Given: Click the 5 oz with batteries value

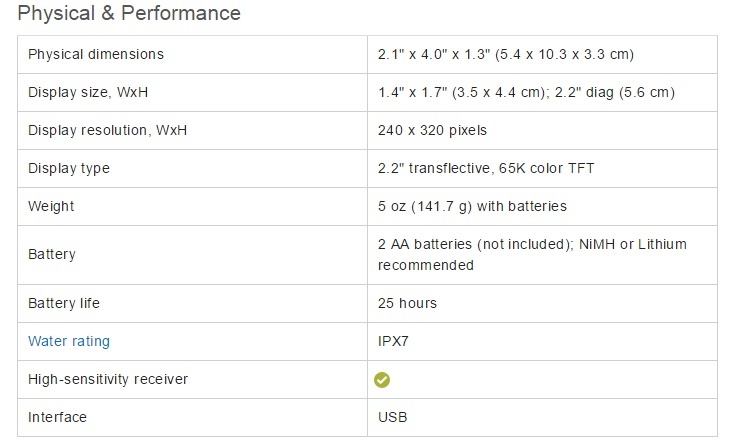Looking at the screenshot, I should click(x=472, y=206).
